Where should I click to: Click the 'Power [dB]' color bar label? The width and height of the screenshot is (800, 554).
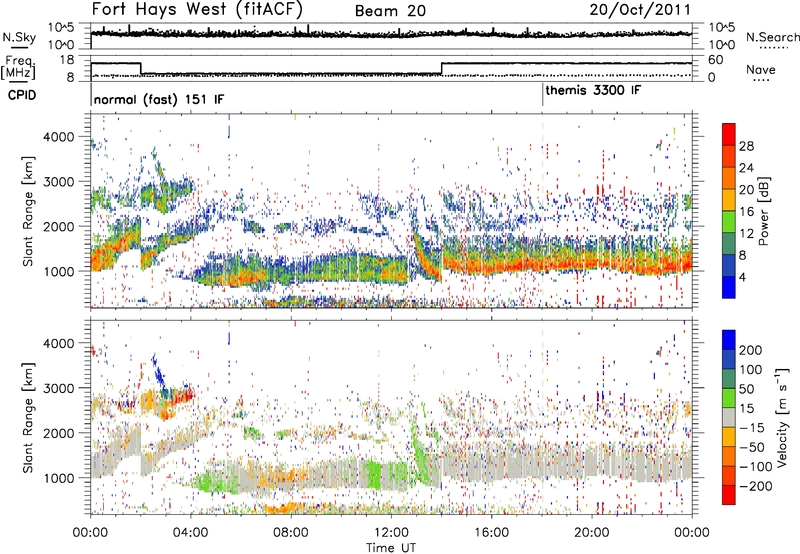tap(763, 211)
